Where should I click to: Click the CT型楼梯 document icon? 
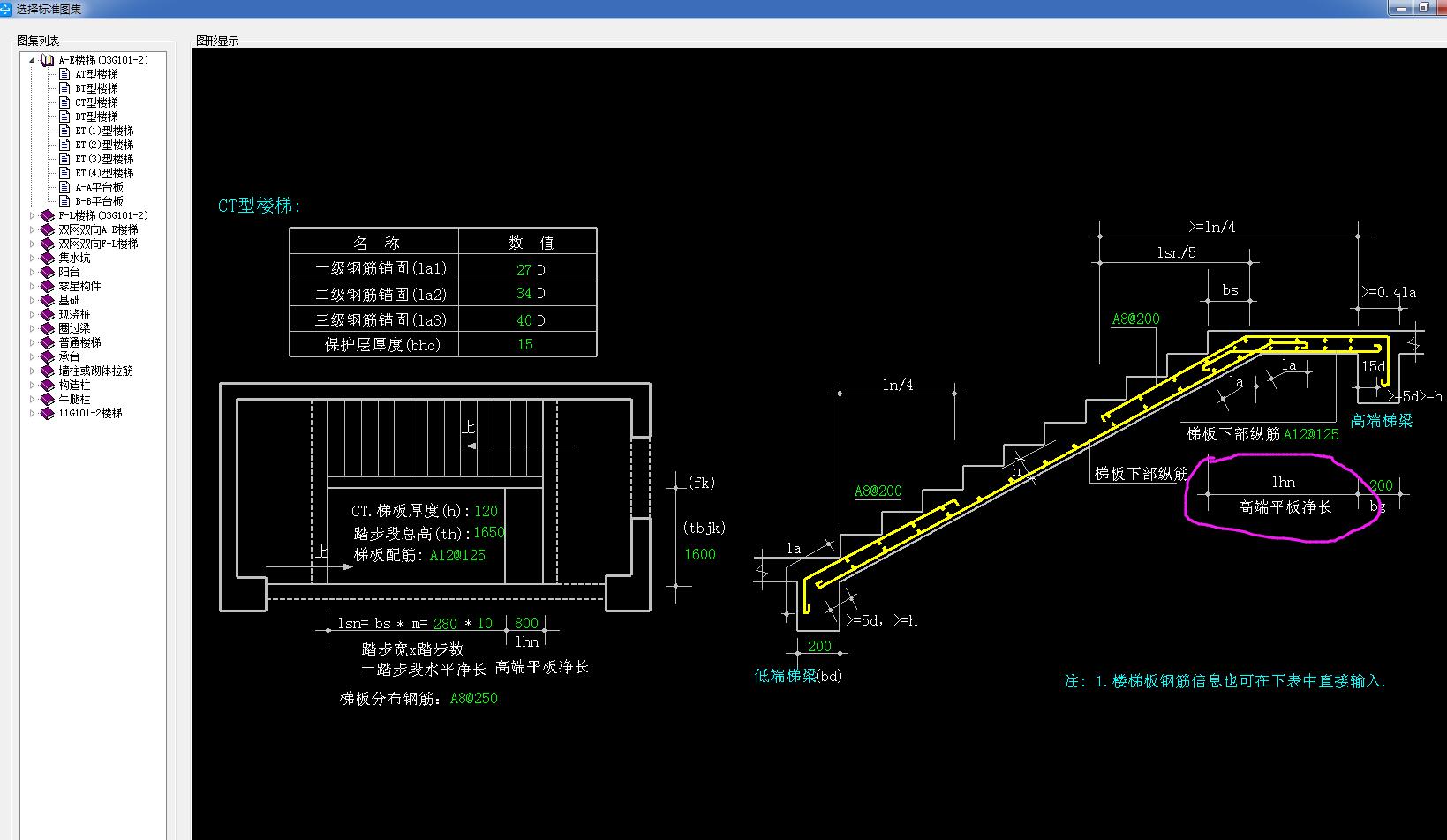click(x=64, y=102)
